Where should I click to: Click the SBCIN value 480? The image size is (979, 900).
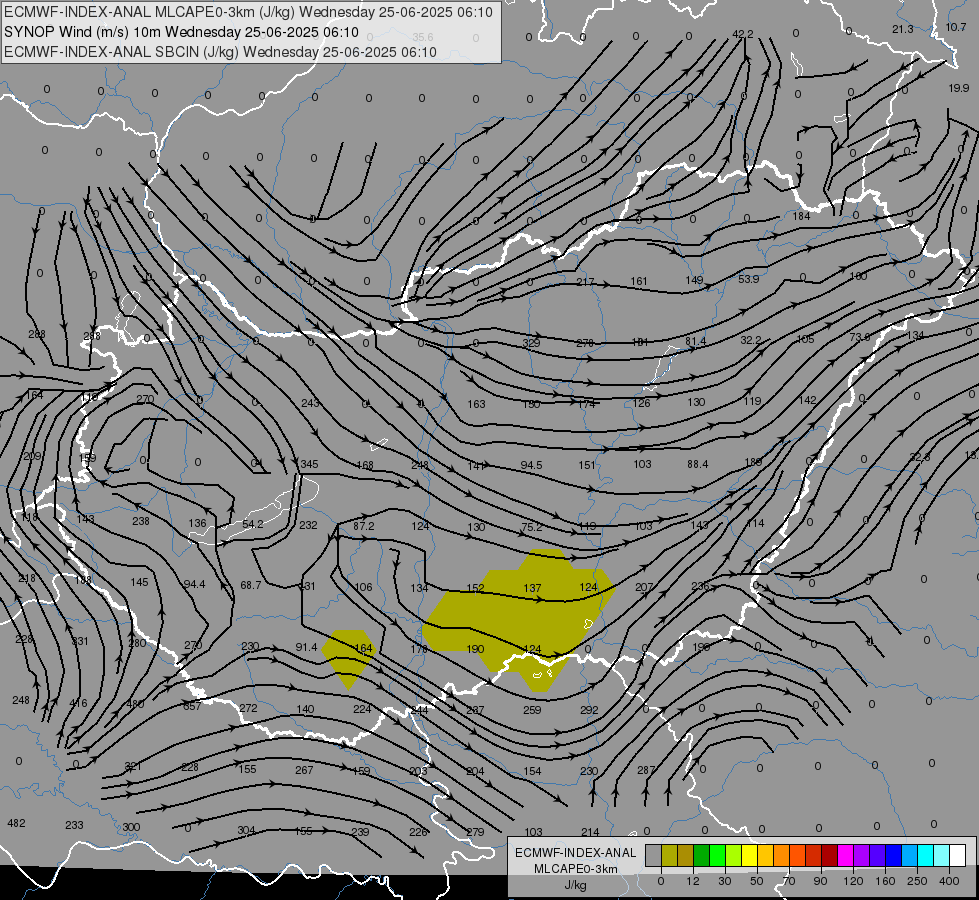coord(135,704)
